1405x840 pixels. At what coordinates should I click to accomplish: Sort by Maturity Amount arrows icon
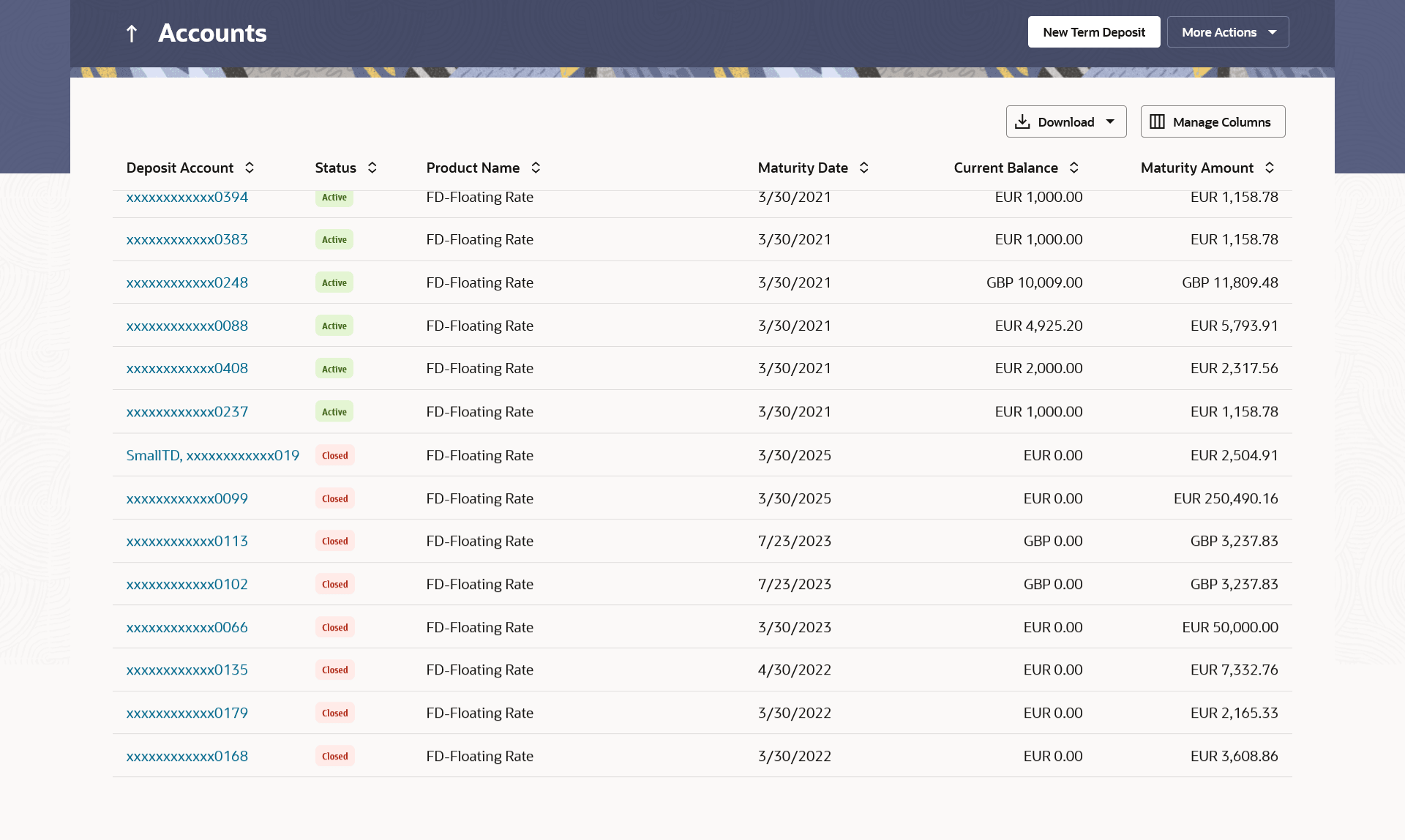pyautogui.click(x=1270, y=168)
